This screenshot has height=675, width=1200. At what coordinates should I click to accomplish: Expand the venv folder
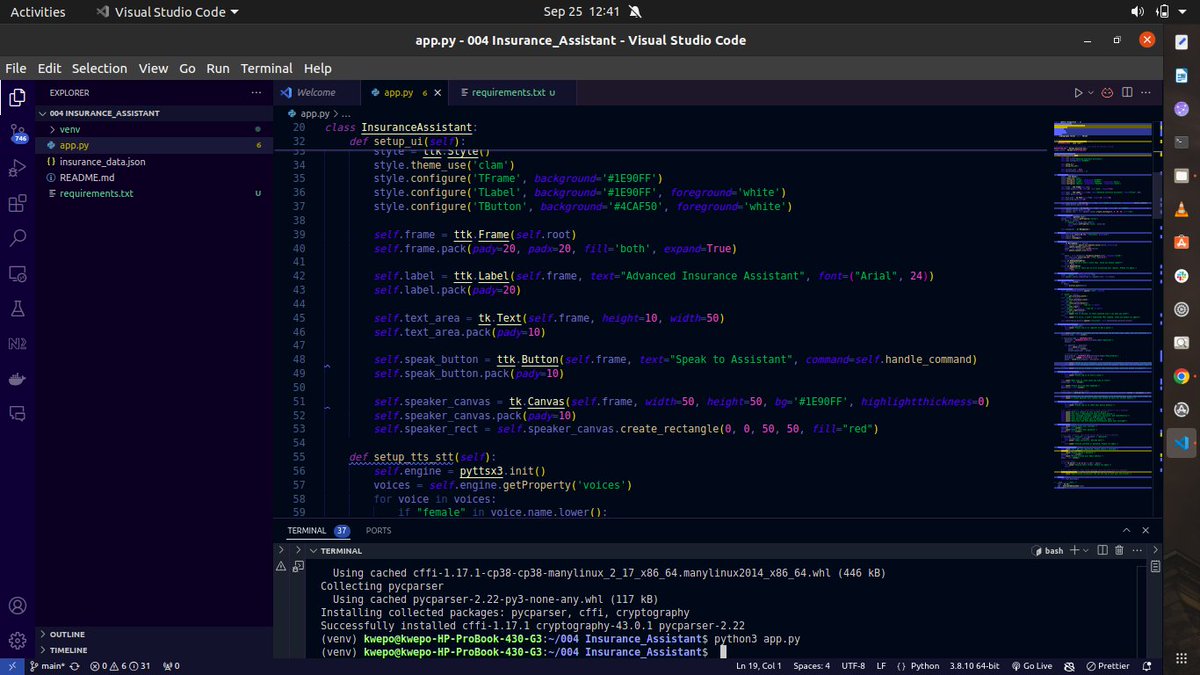pyautogui.click(x=155, y=129)
